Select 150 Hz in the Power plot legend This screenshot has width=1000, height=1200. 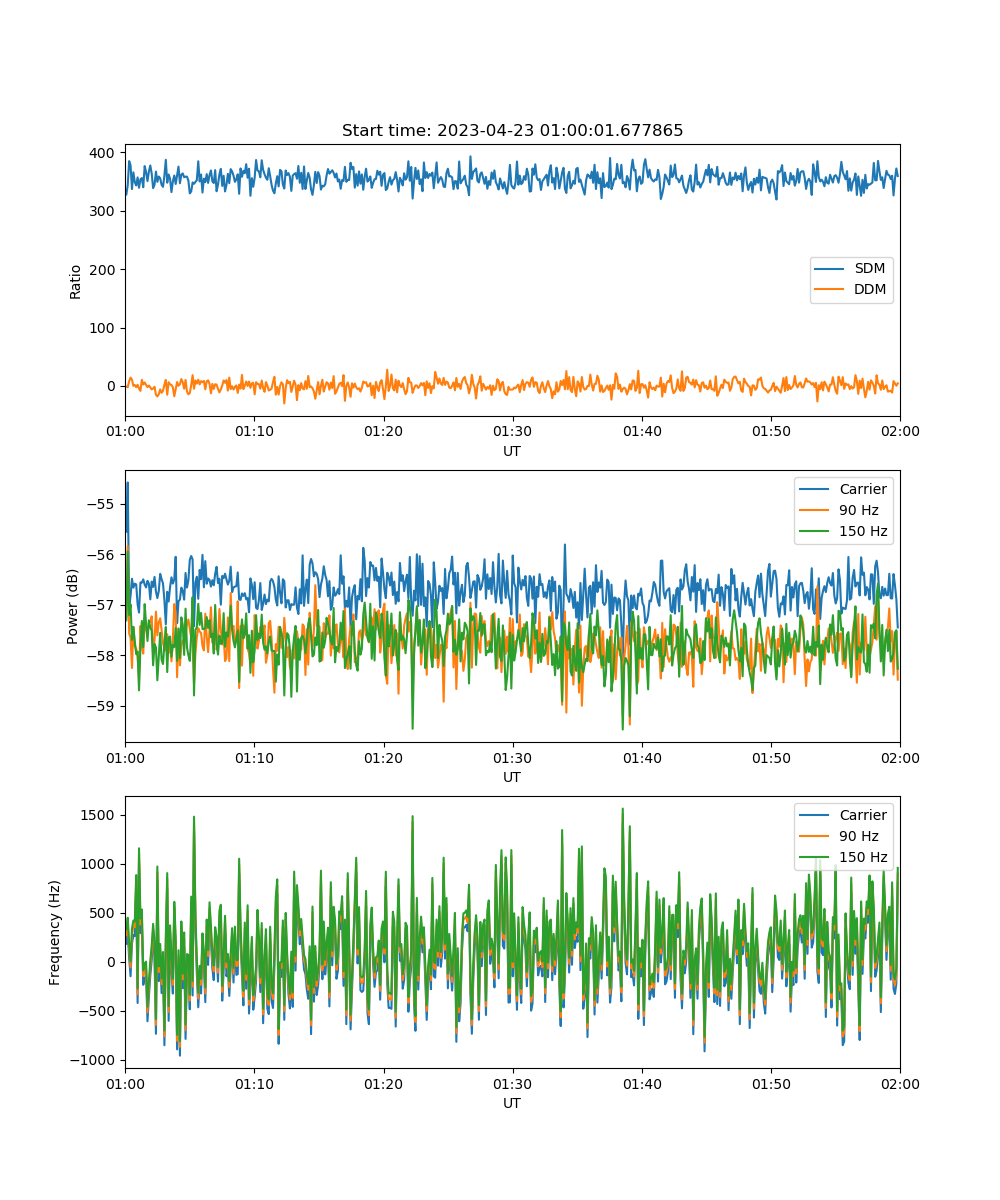844,531
